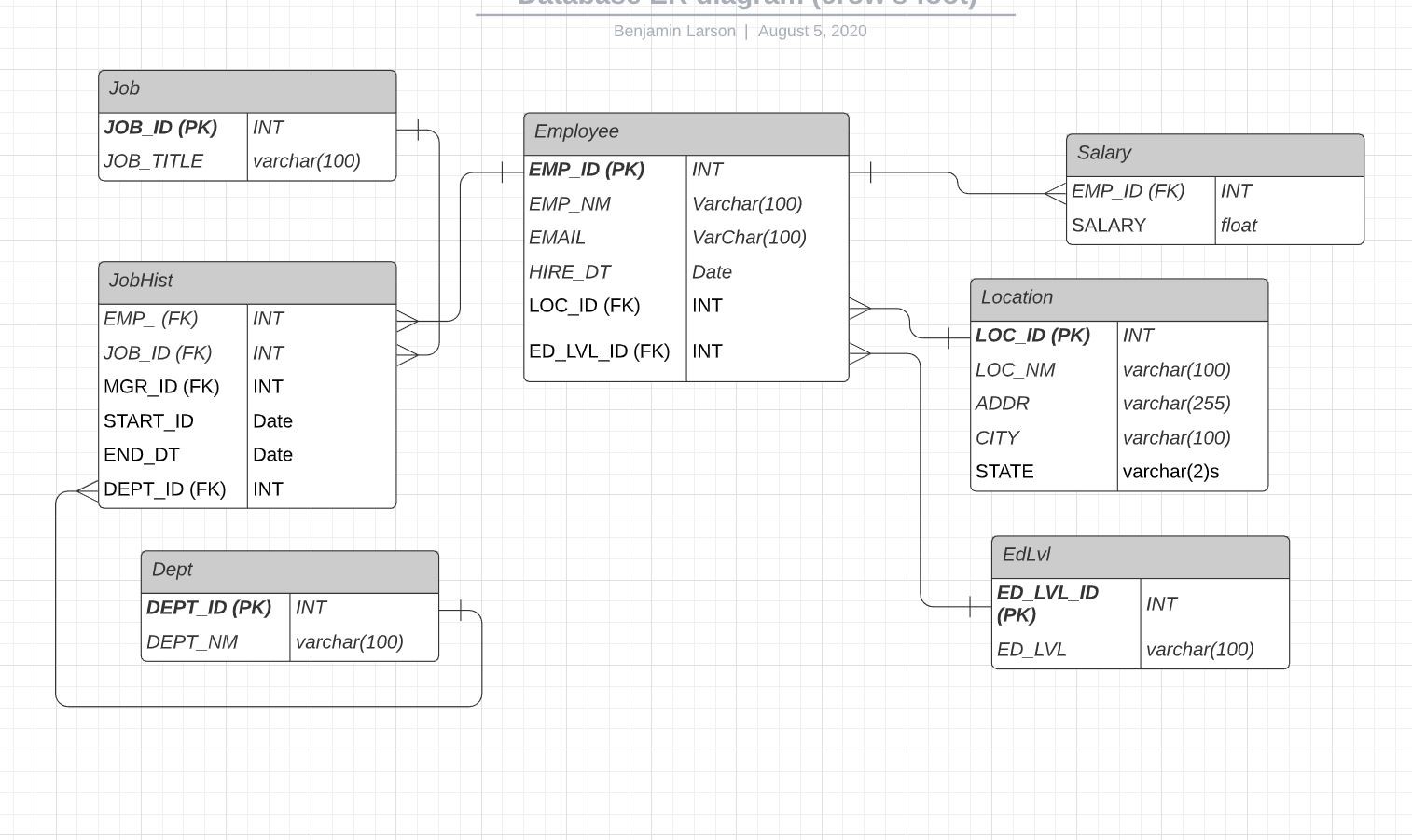
Task: Select the Salary table header
Action: pos(1214,152)
